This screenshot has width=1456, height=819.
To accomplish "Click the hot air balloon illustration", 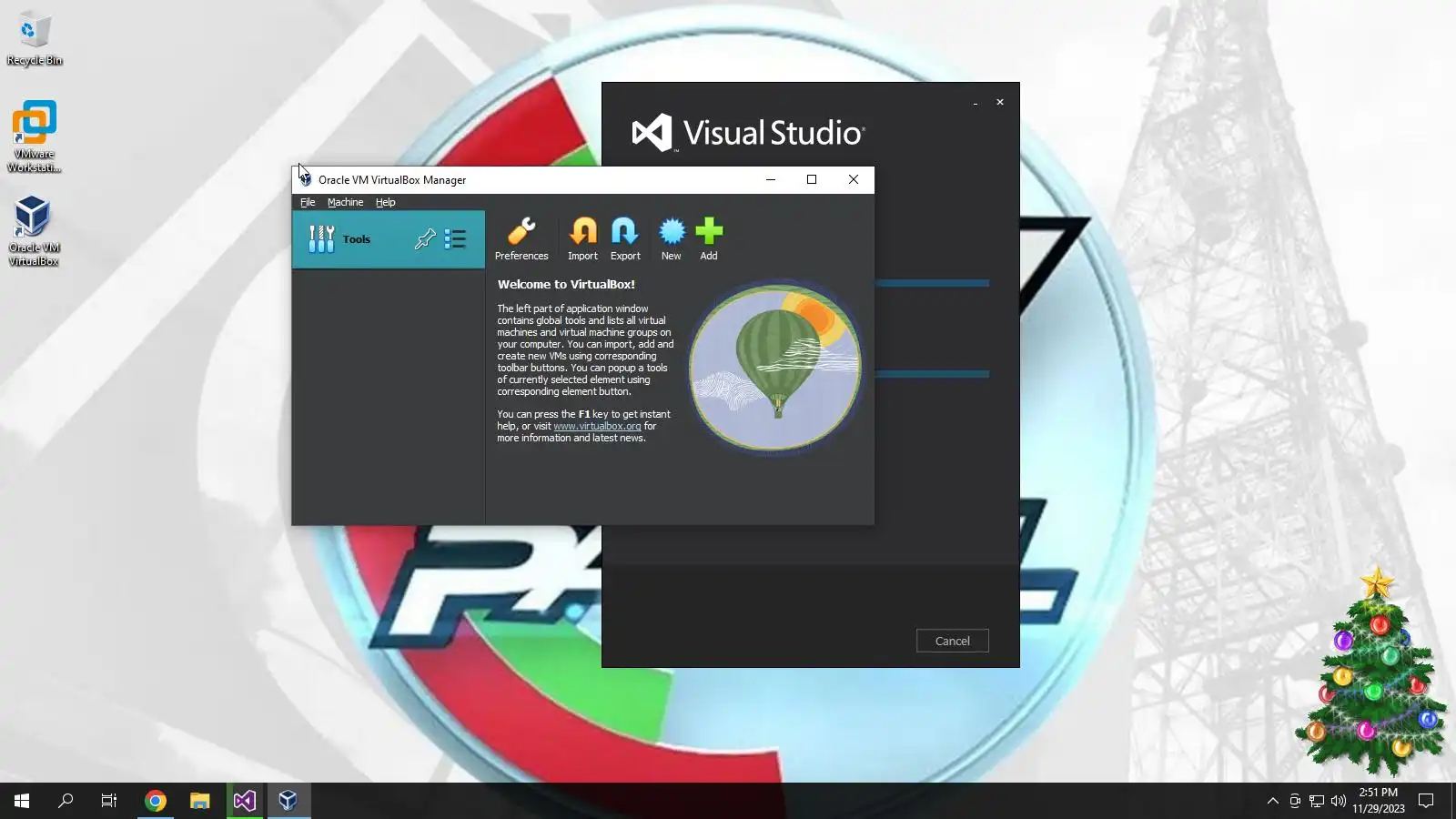I will 774,367.
